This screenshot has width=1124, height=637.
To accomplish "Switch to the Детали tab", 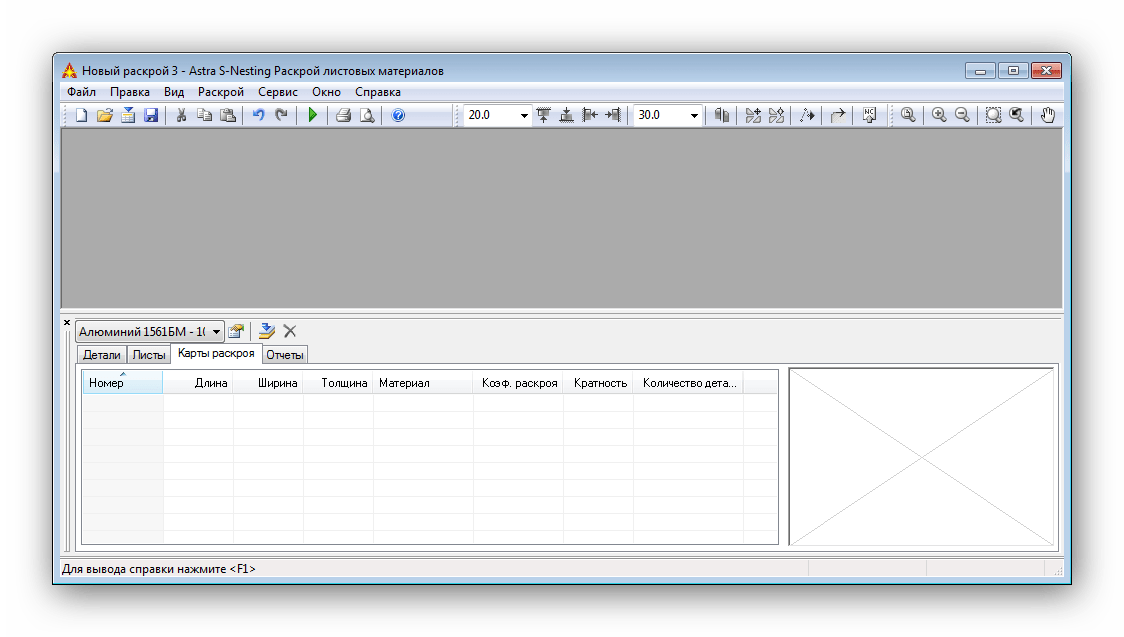I will pyautogui.click(x=101, y=355).
